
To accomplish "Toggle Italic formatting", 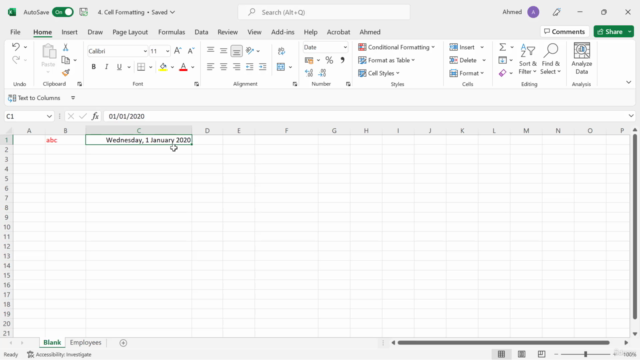I will [x=106, y=67].
